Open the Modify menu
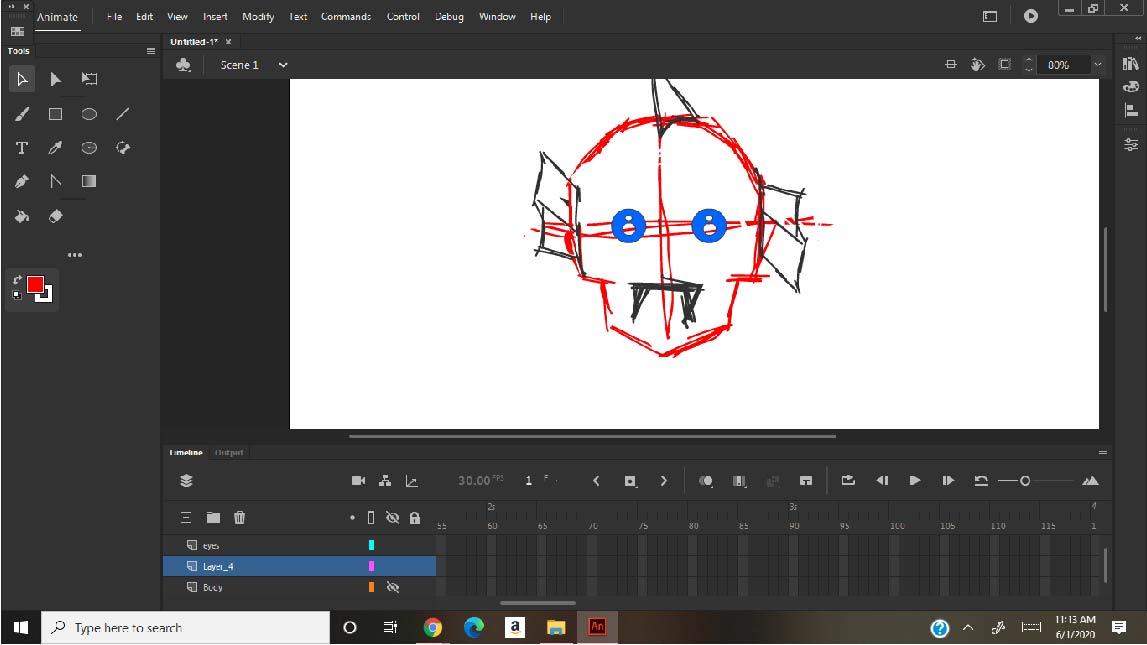 click(x=258, y=17)
